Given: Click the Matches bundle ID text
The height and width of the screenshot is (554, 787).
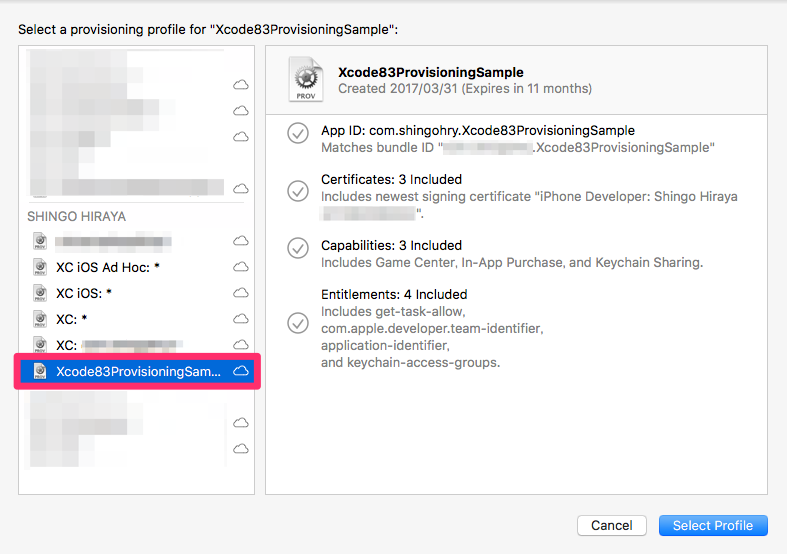Looking at the screenshot, I should click(x=518, y=148).
